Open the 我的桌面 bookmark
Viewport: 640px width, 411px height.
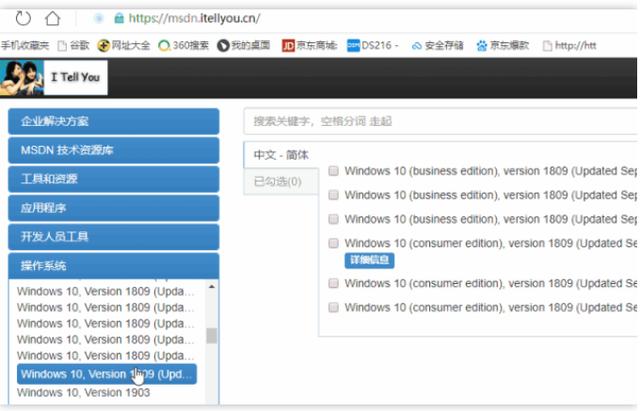point(244,45)
